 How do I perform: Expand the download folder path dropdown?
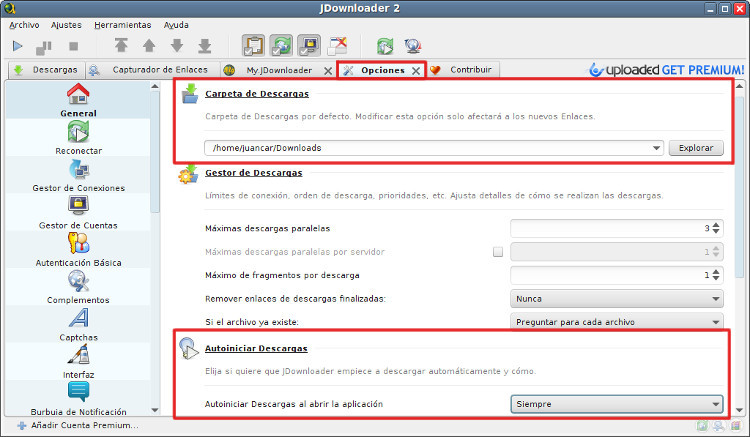(x=656, y=148)
